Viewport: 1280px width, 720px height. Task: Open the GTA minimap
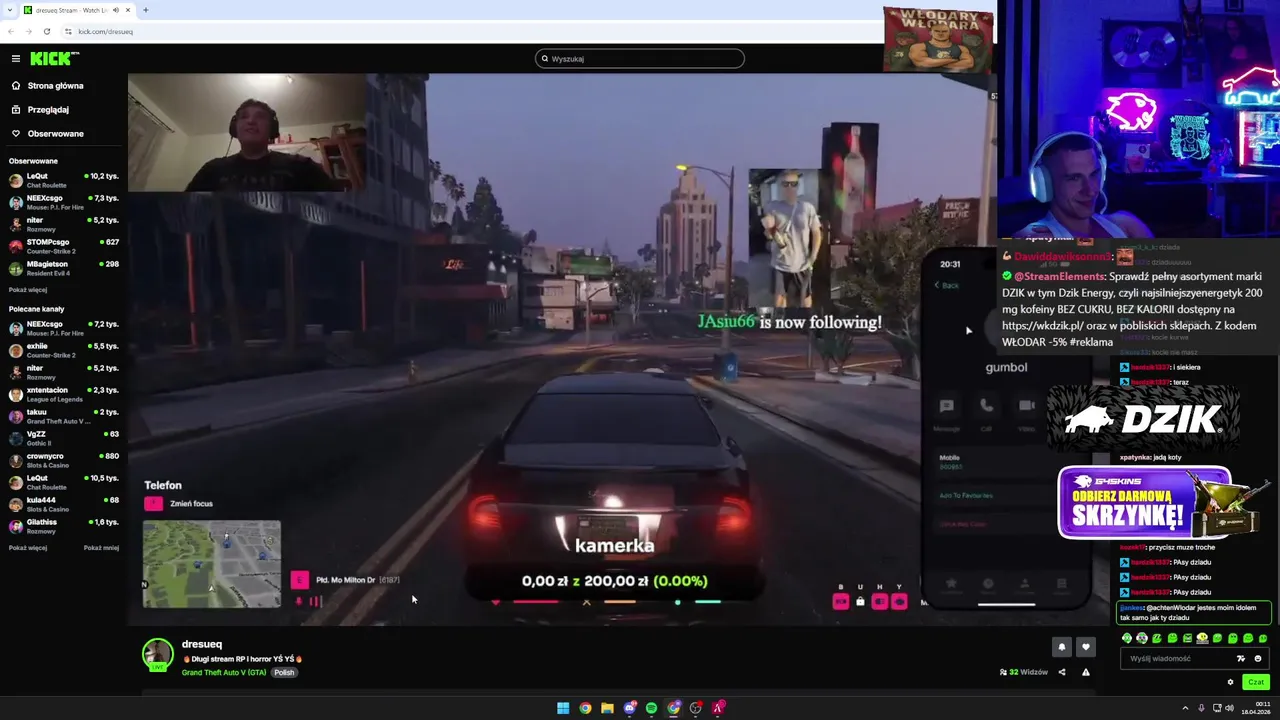pos(212,564)
